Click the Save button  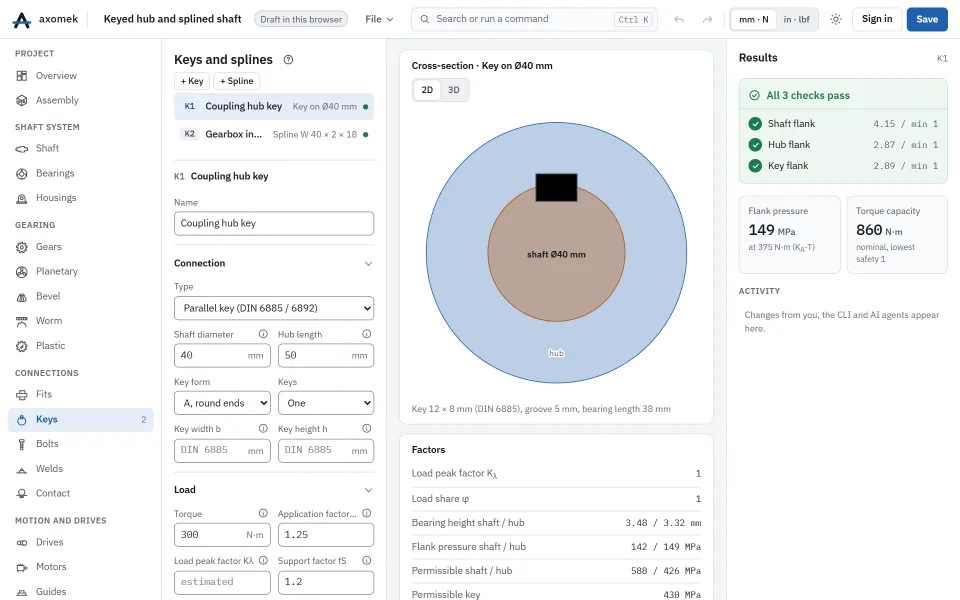[927, 20]
